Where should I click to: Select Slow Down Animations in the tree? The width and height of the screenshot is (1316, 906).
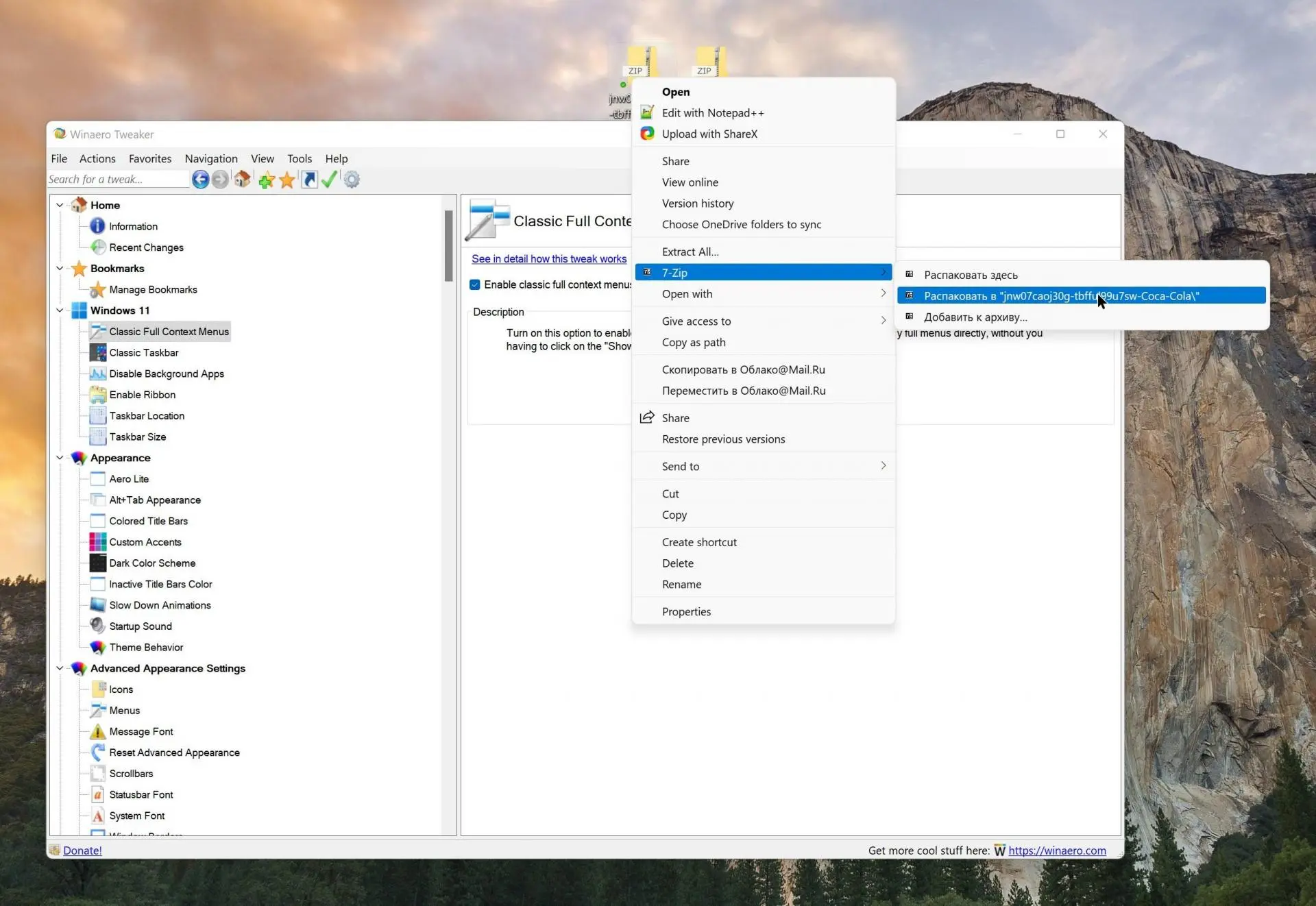(x=160, y=605)
